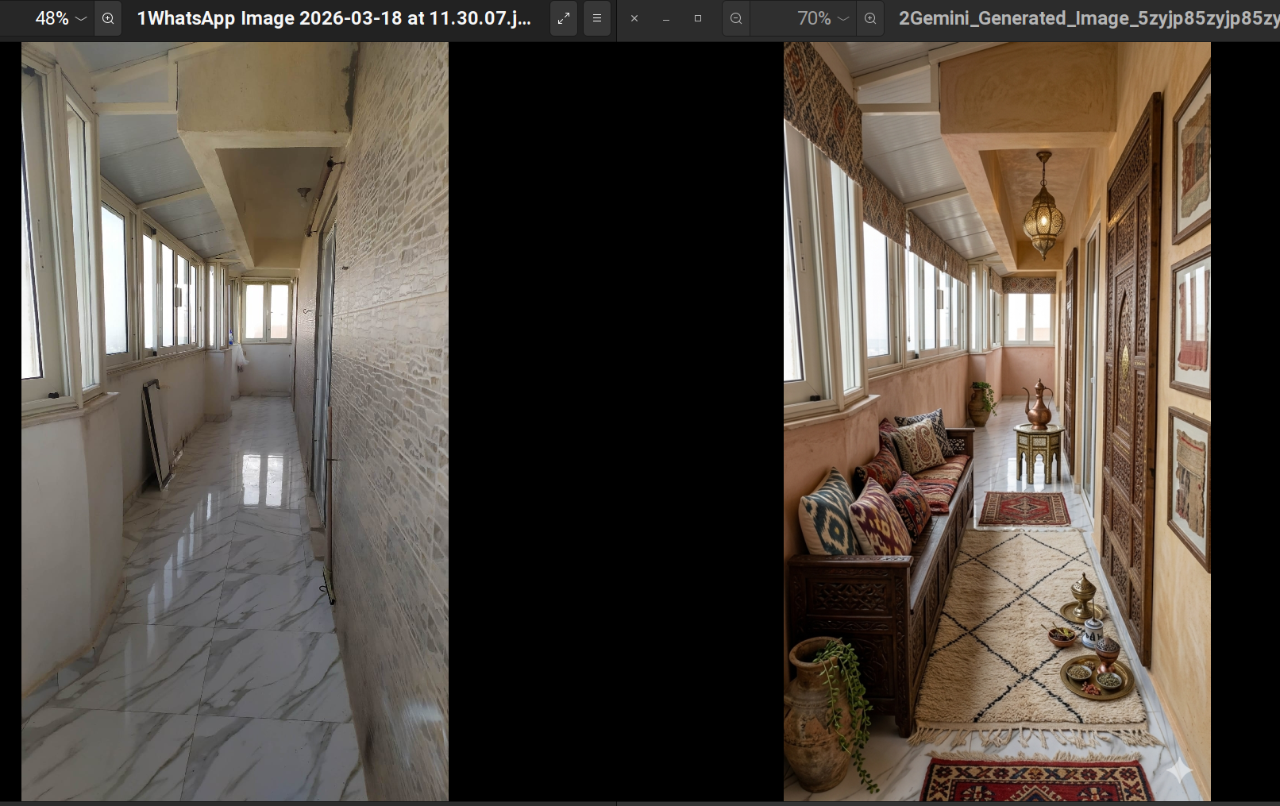This screenshot has width=1280, height=806.
Task: Select the empty corridor photo in left viewer
Action: [235, 420]
